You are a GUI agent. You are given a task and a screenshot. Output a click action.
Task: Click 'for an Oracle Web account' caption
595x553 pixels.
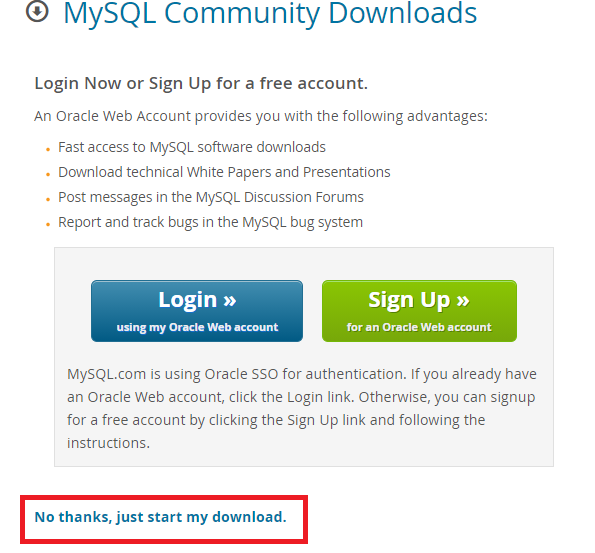[419, 327]
